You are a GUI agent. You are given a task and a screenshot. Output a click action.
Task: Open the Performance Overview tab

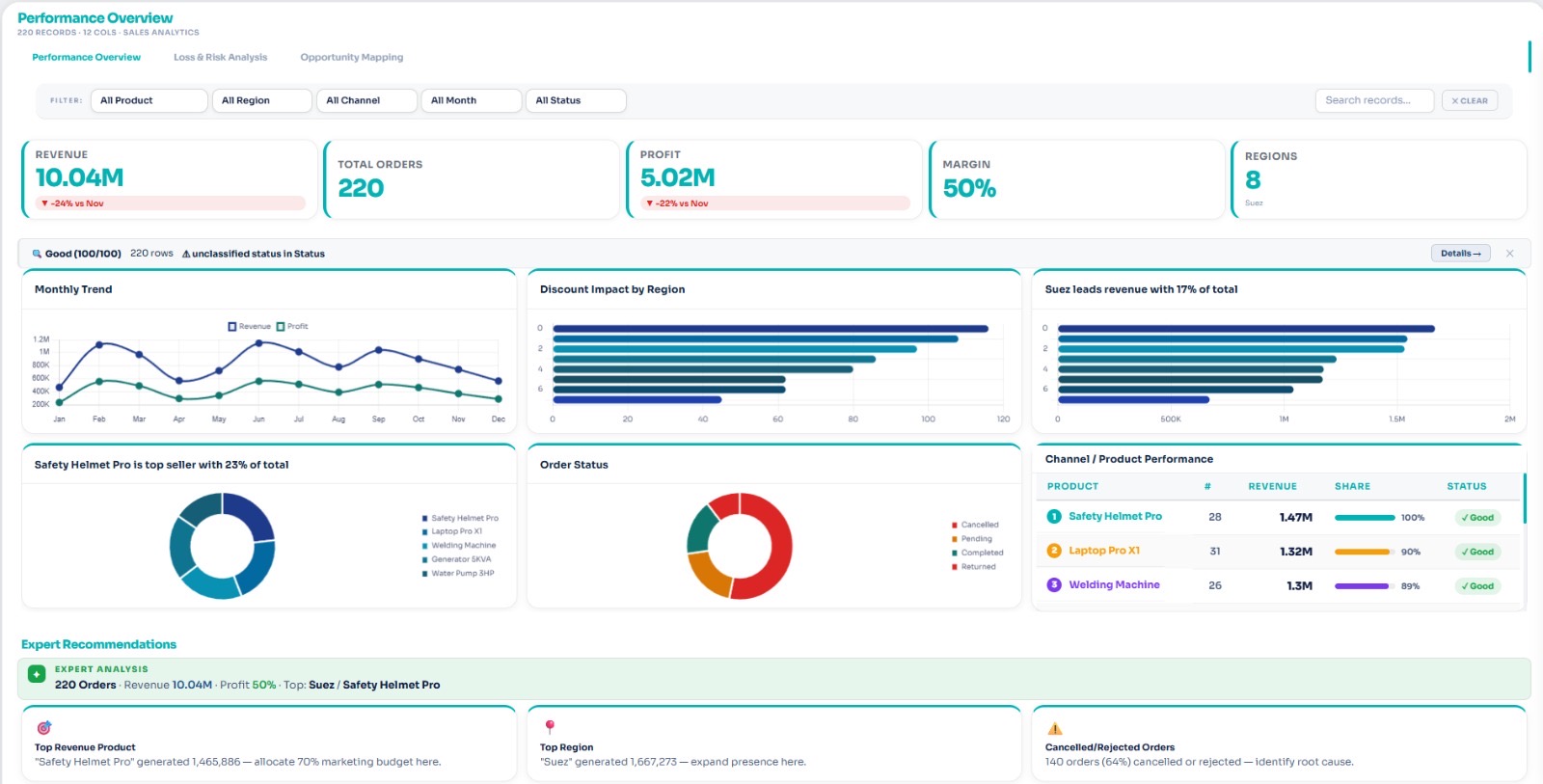tap(86, 57)
